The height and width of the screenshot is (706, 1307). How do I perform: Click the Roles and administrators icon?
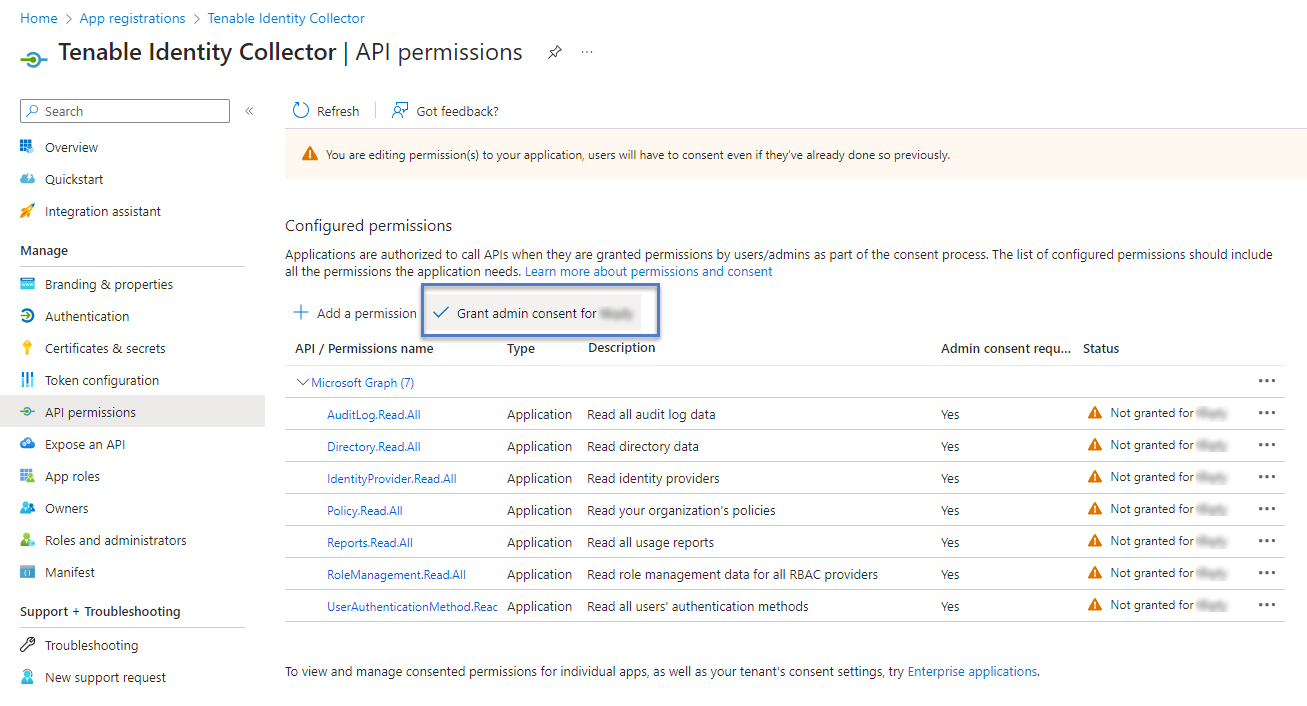click(27, 540)
